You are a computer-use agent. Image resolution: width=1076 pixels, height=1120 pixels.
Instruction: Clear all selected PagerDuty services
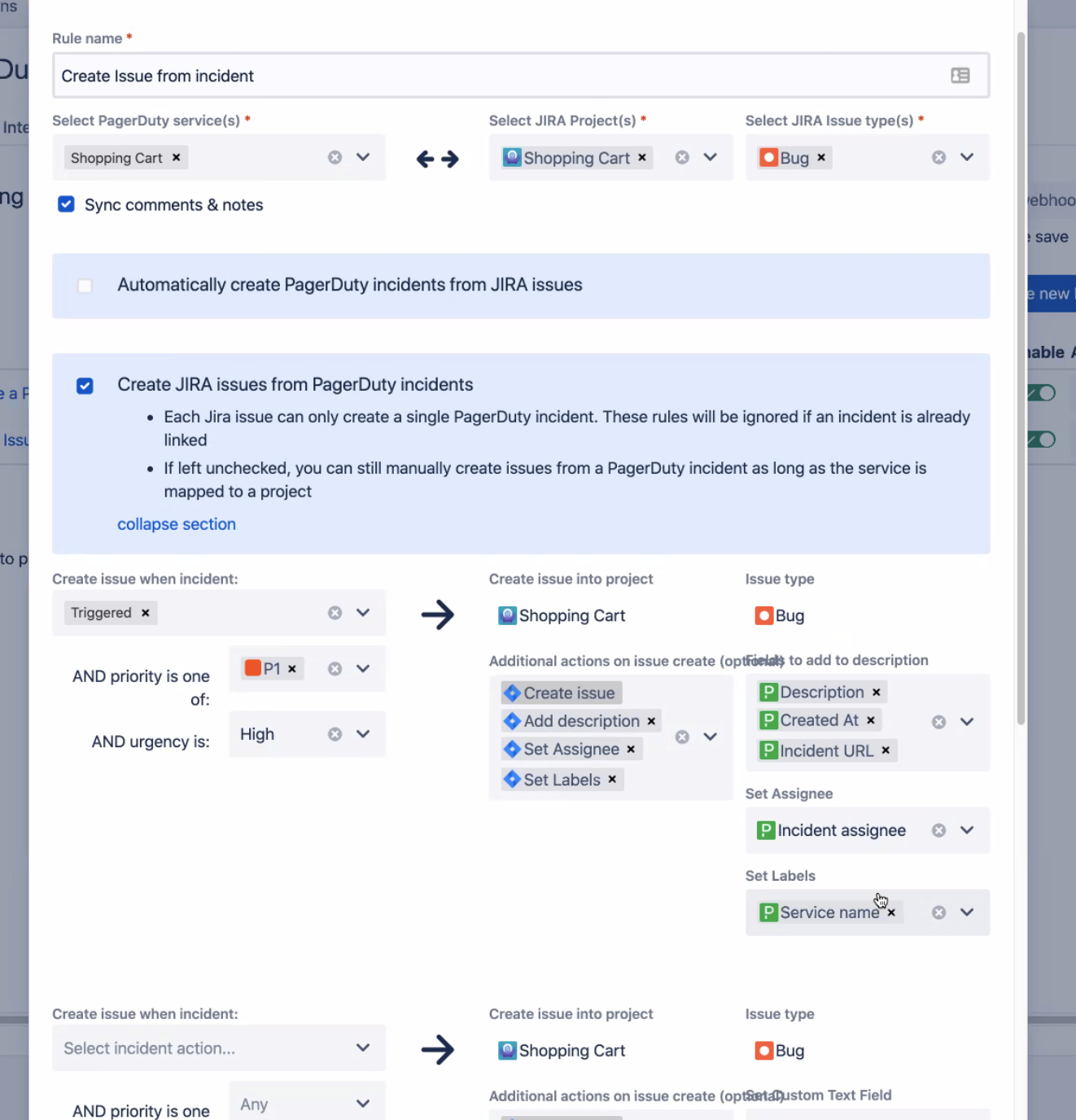[x=335, y=158]
